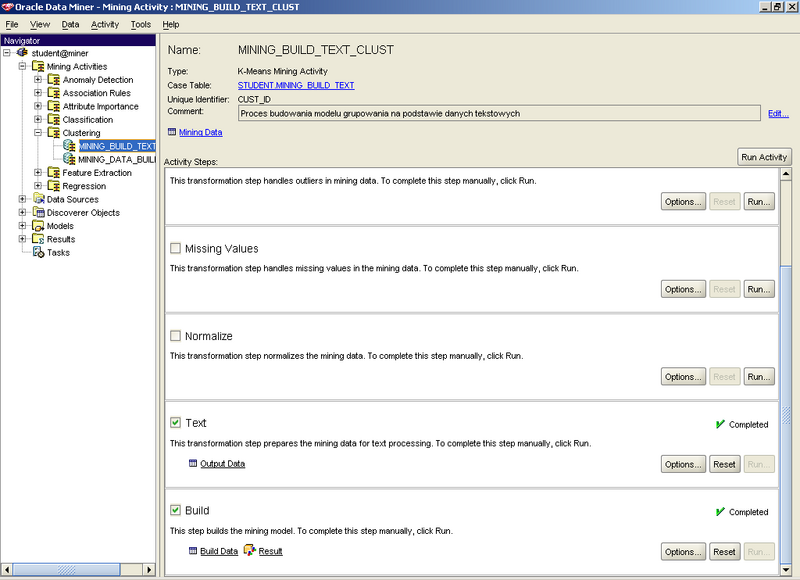Open the Activity menu

click(104, 24)
